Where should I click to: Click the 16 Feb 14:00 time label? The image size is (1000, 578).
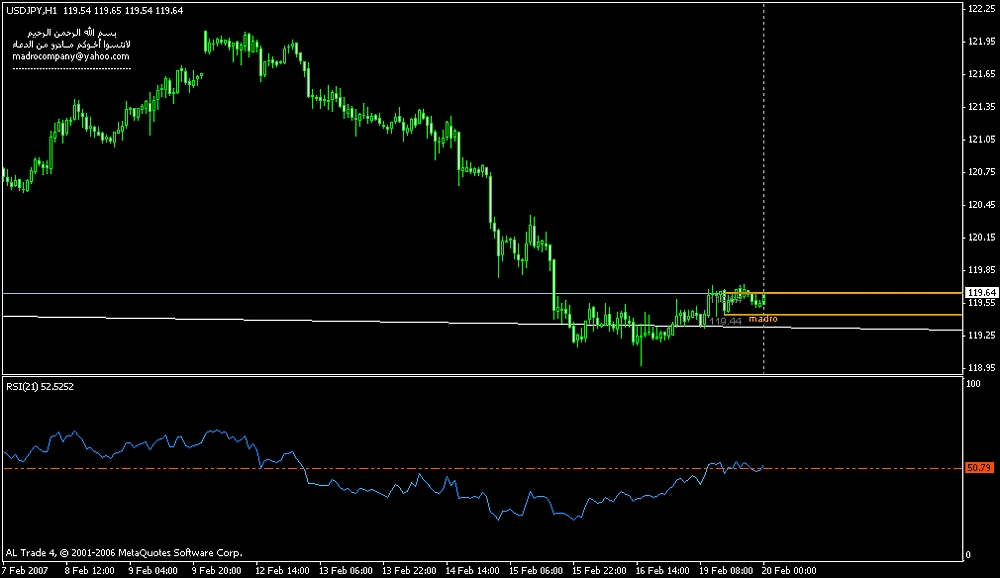click(663, 570)
